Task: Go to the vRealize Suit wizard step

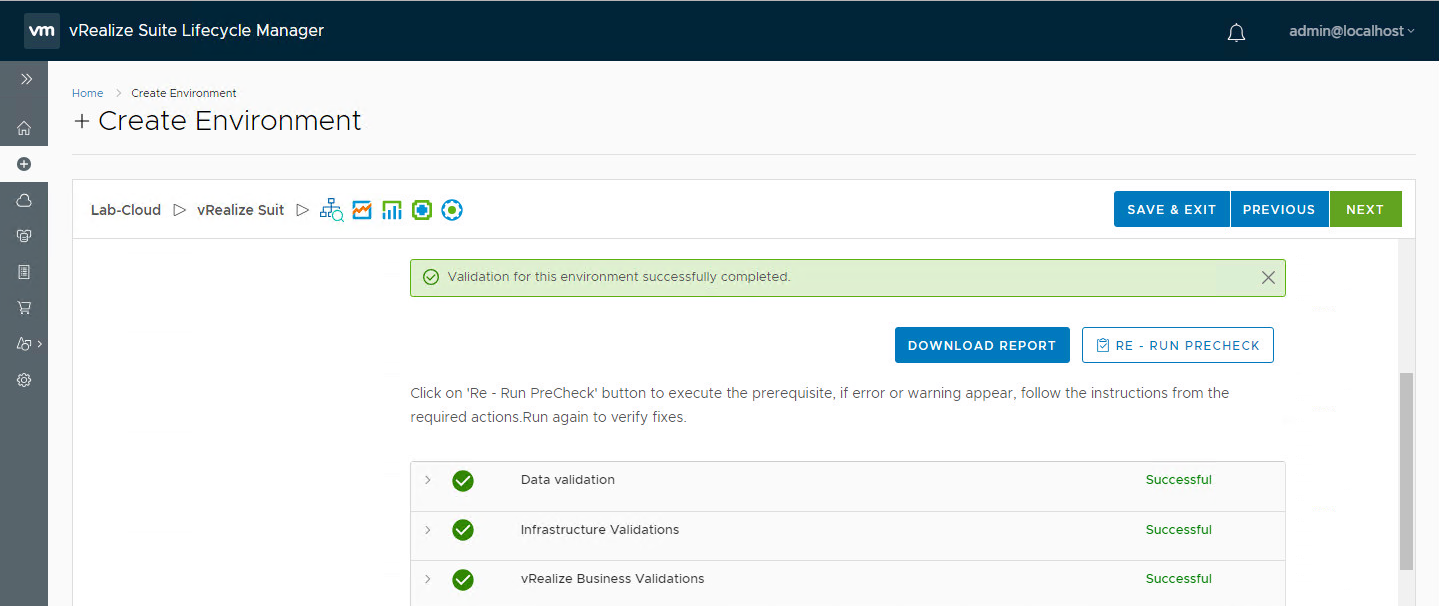Action: click(240, 210)
